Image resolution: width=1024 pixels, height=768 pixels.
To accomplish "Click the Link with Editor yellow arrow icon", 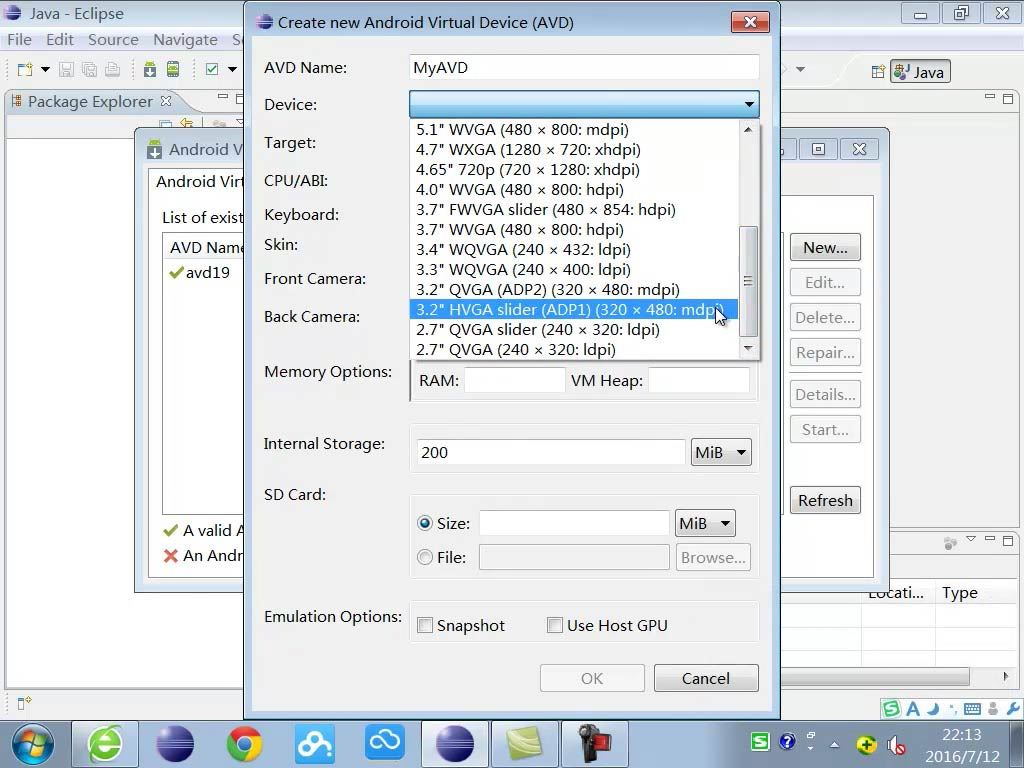I will click(x=187, y=123).
